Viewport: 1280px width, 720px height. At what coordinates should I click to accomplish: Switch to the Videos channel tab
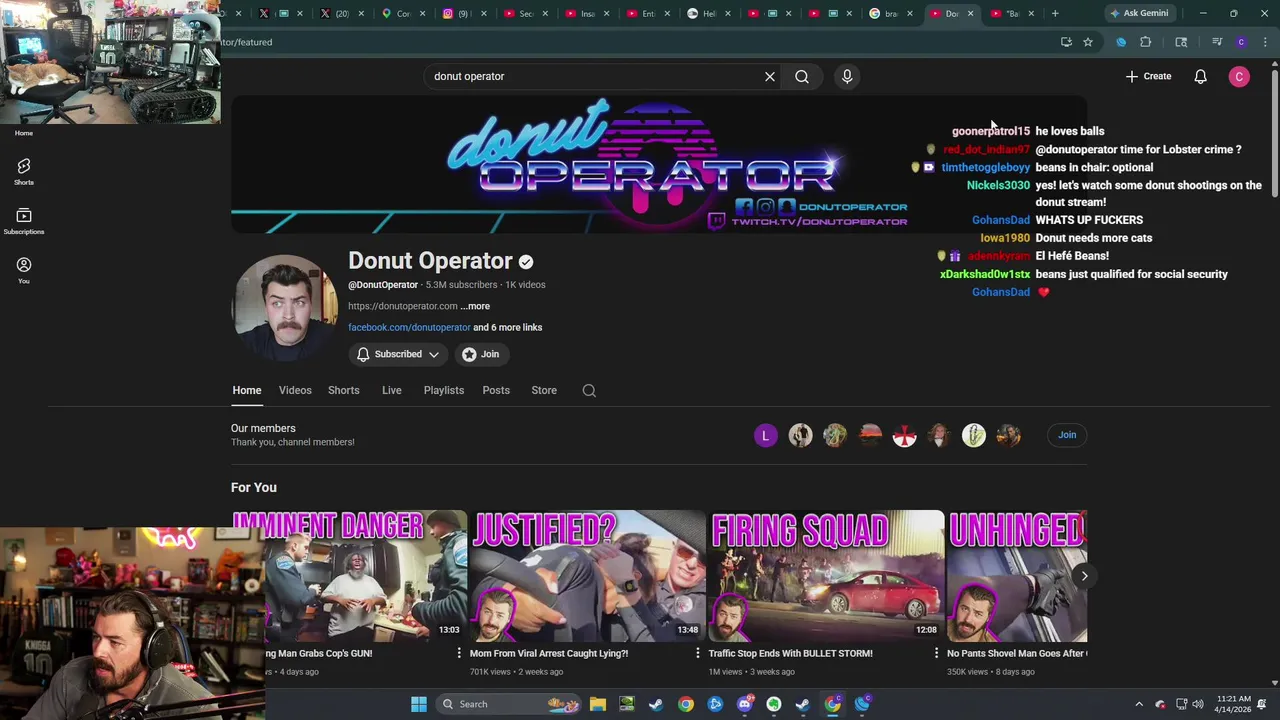[x=295, y=390]
